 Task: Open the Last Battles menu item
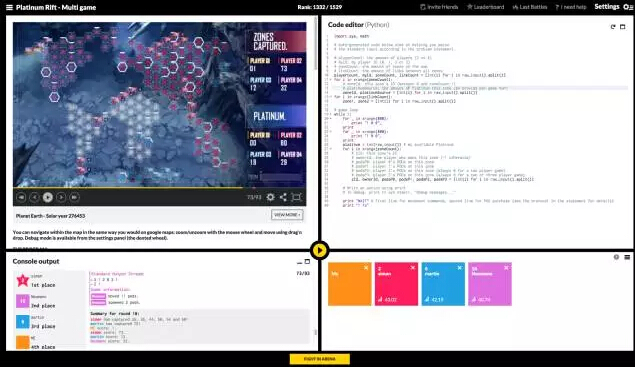point(530,7)
